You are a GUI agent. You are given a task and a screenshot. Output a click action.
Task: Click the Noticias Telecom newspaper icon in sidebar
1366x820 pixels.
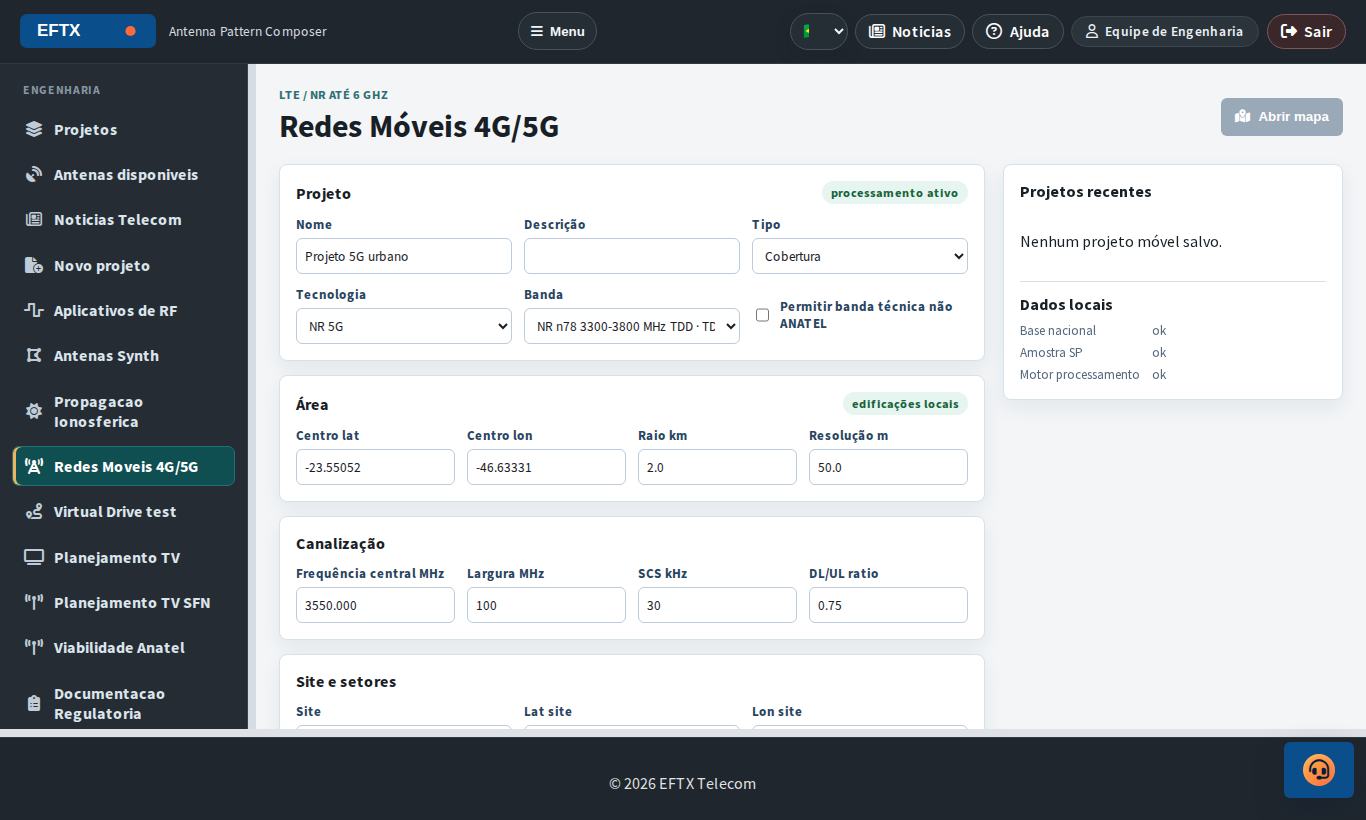point(34,219)
